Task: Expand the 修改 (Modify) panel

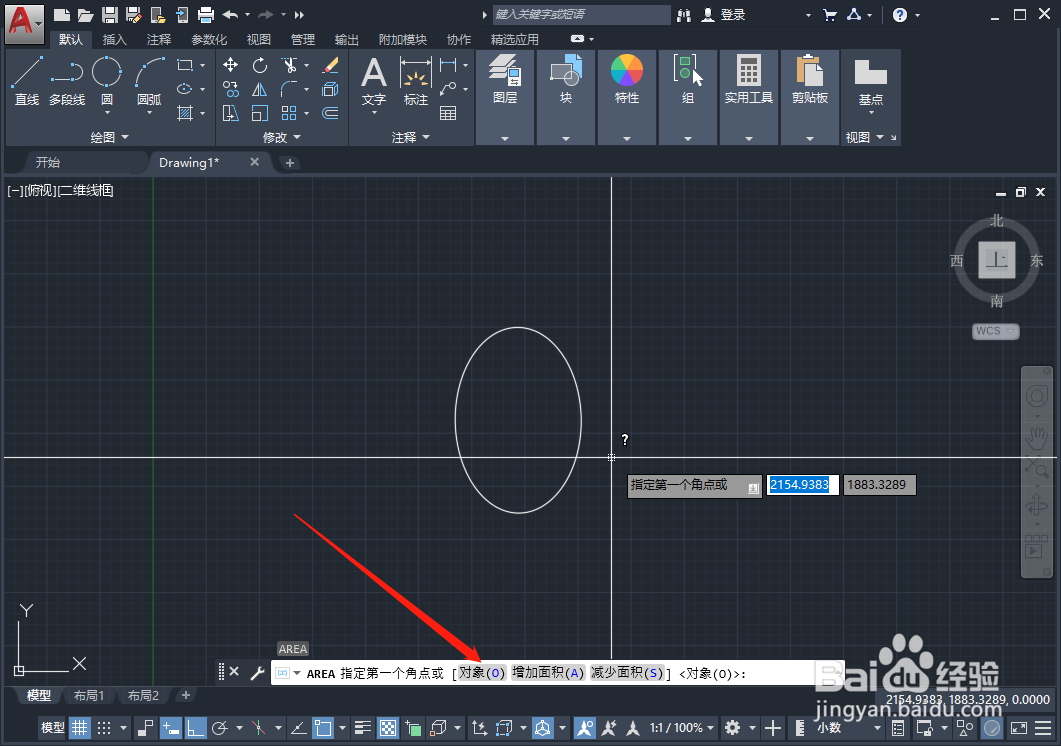Action: (281, 137)
